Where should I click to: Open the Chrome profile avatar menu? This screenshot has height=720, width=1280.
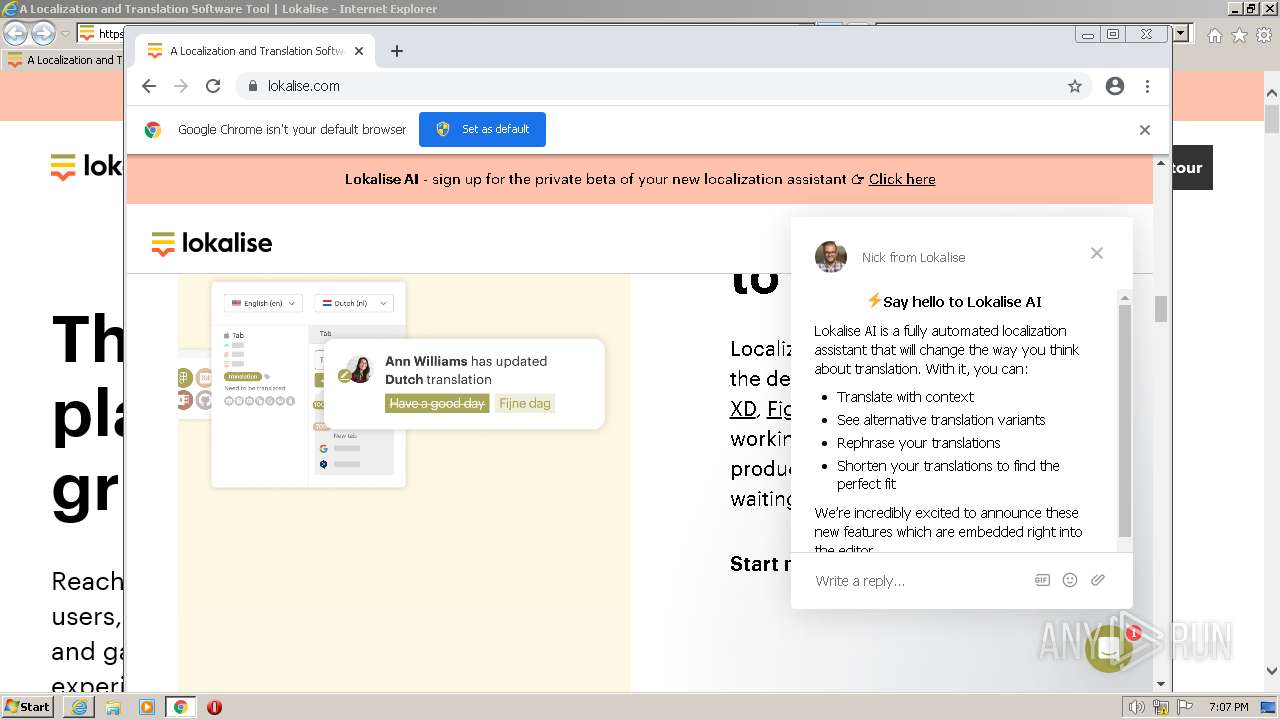click(x=1115, y=86)
